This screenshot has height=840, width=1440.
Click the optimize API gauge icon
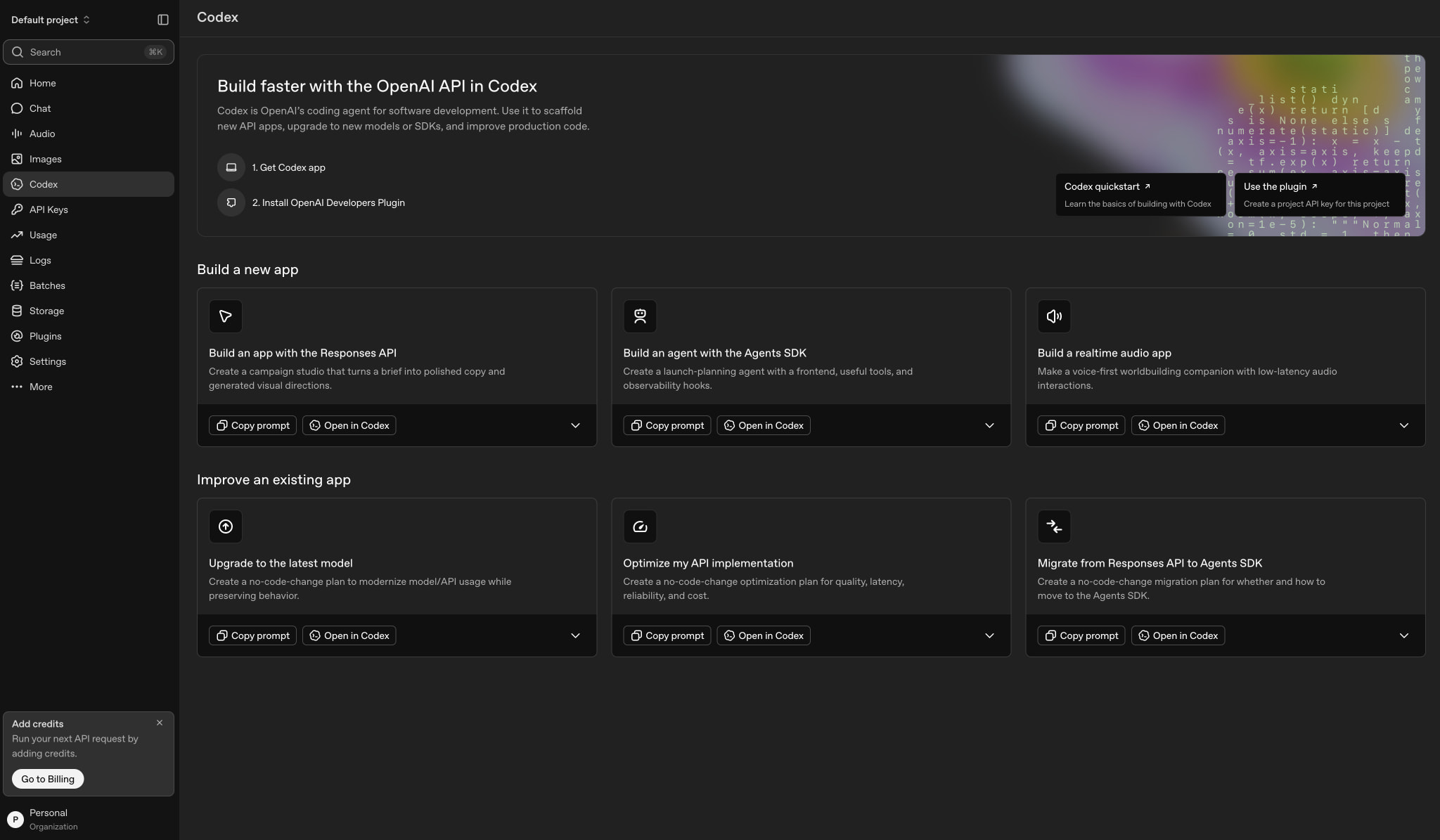coord(640,526)
